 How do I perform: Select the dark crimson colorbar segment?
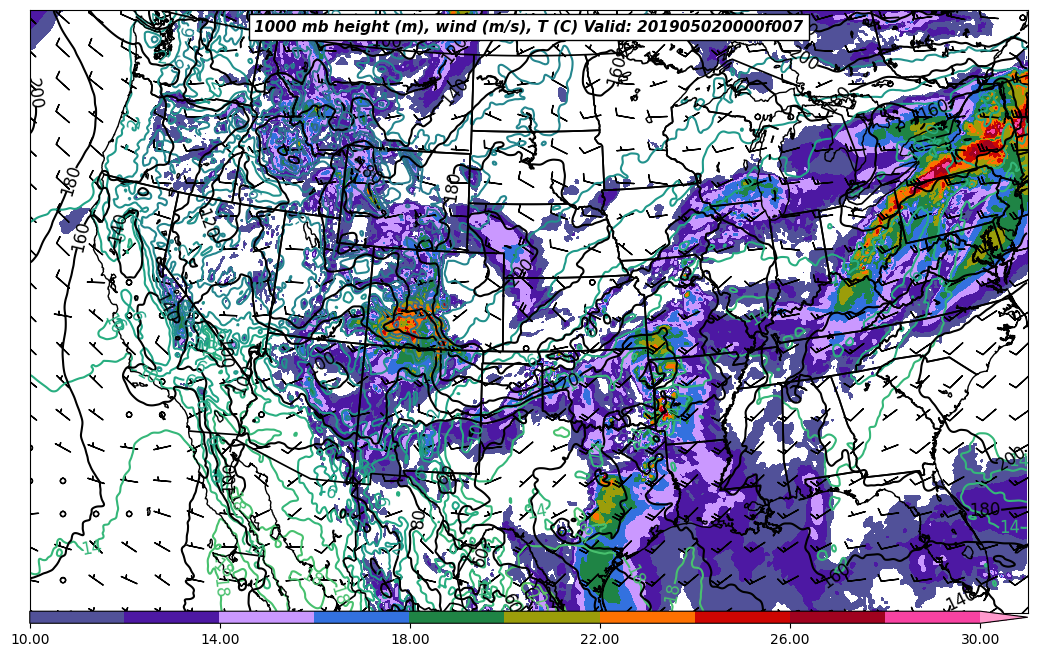(x=837, y=617)
